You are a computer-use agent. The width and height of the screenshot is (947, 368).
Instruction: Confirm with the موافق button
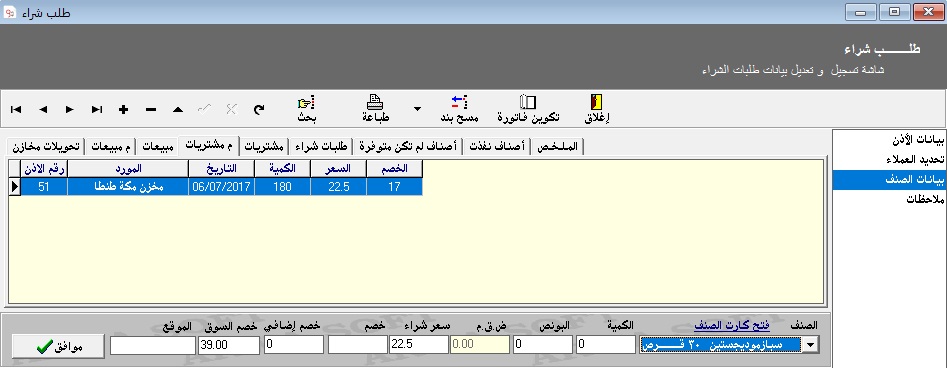click(x=59, y=346)
